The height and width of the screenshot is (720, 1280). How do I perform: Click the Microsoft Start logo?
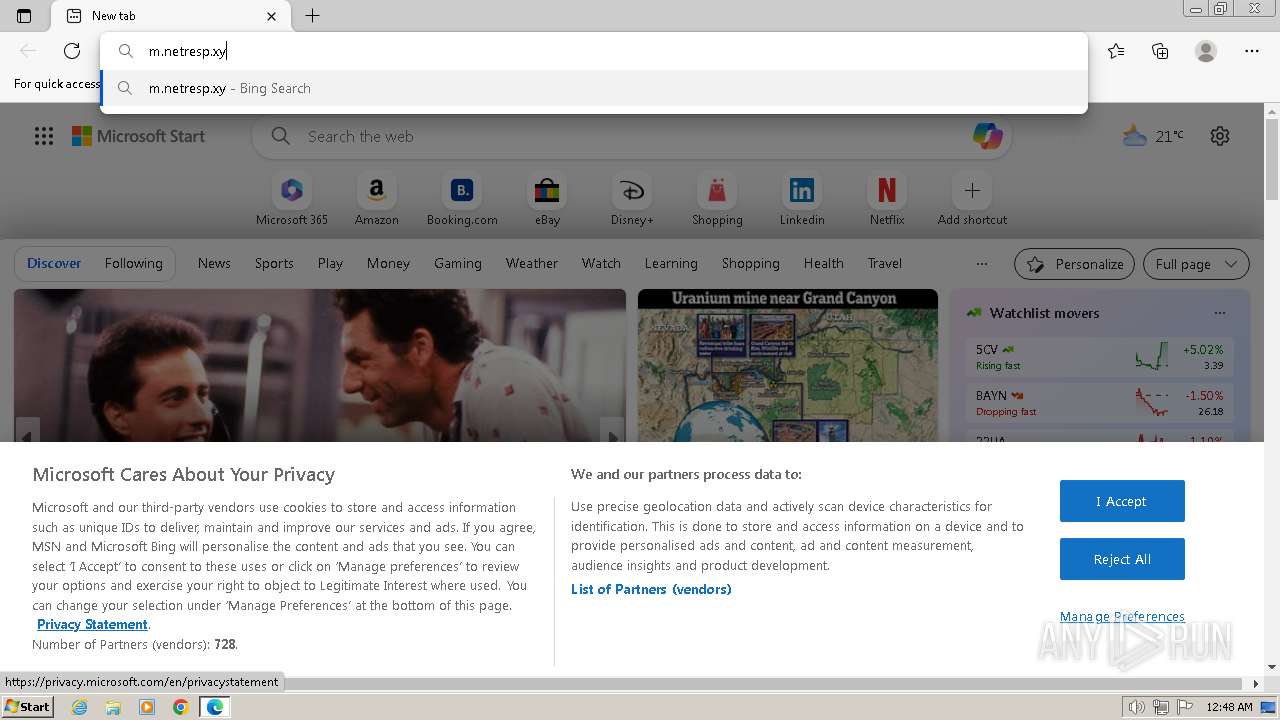[x=138, y=136]
